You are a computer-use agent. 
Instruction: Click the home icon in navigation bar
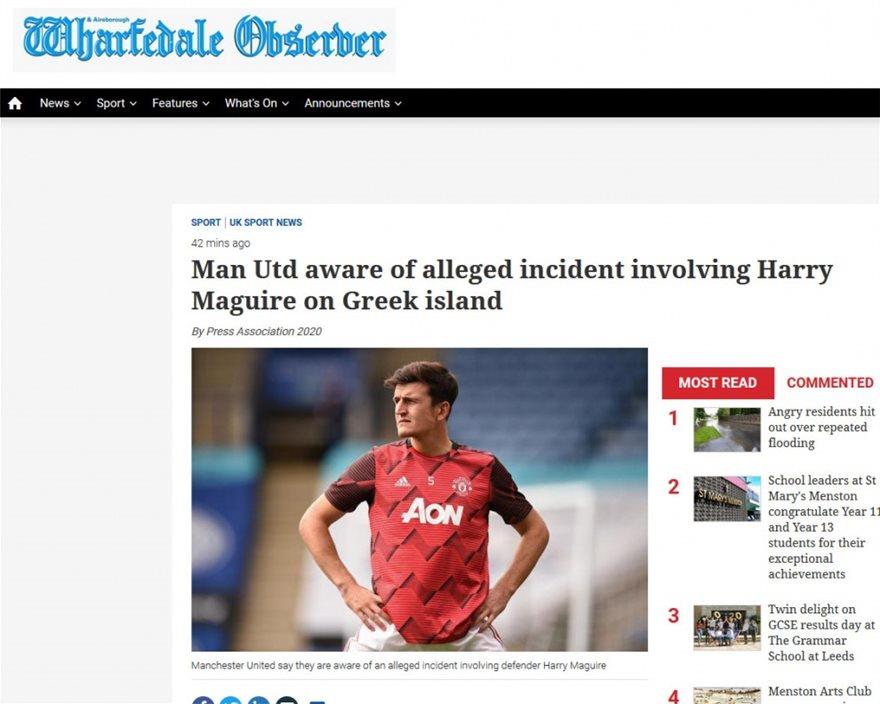(15, 103)
